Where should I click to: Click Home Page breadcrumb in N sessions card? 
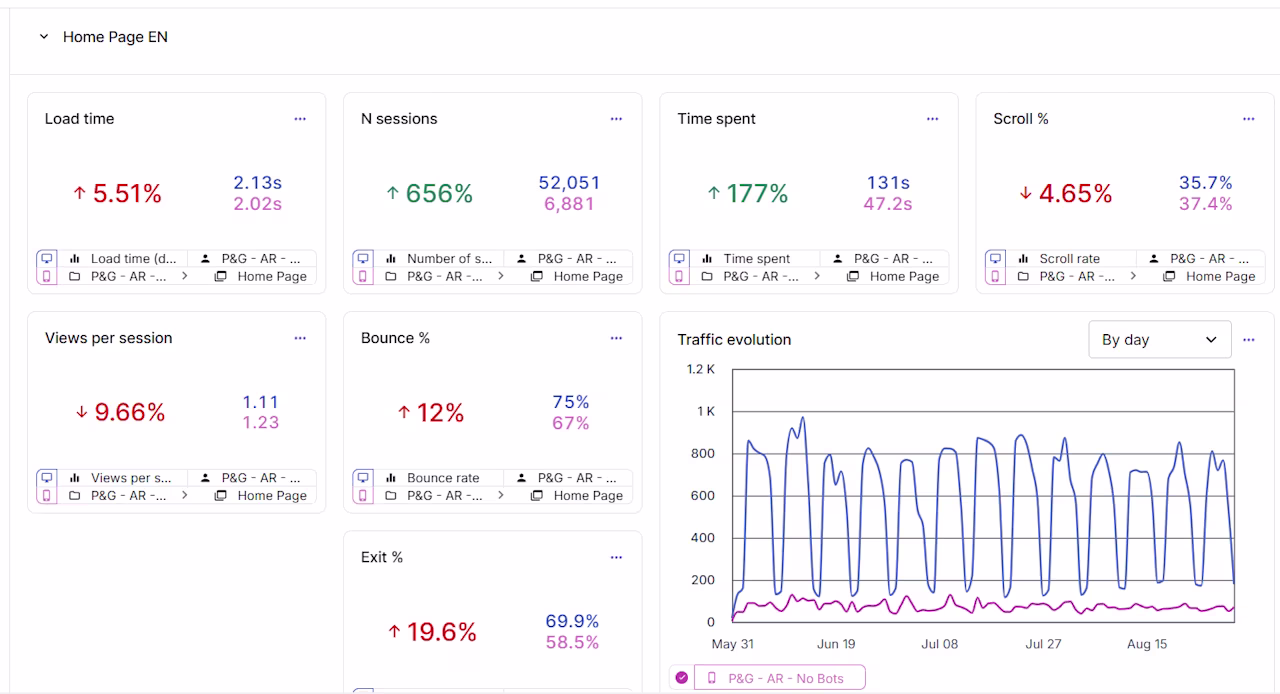pos(588,276)
